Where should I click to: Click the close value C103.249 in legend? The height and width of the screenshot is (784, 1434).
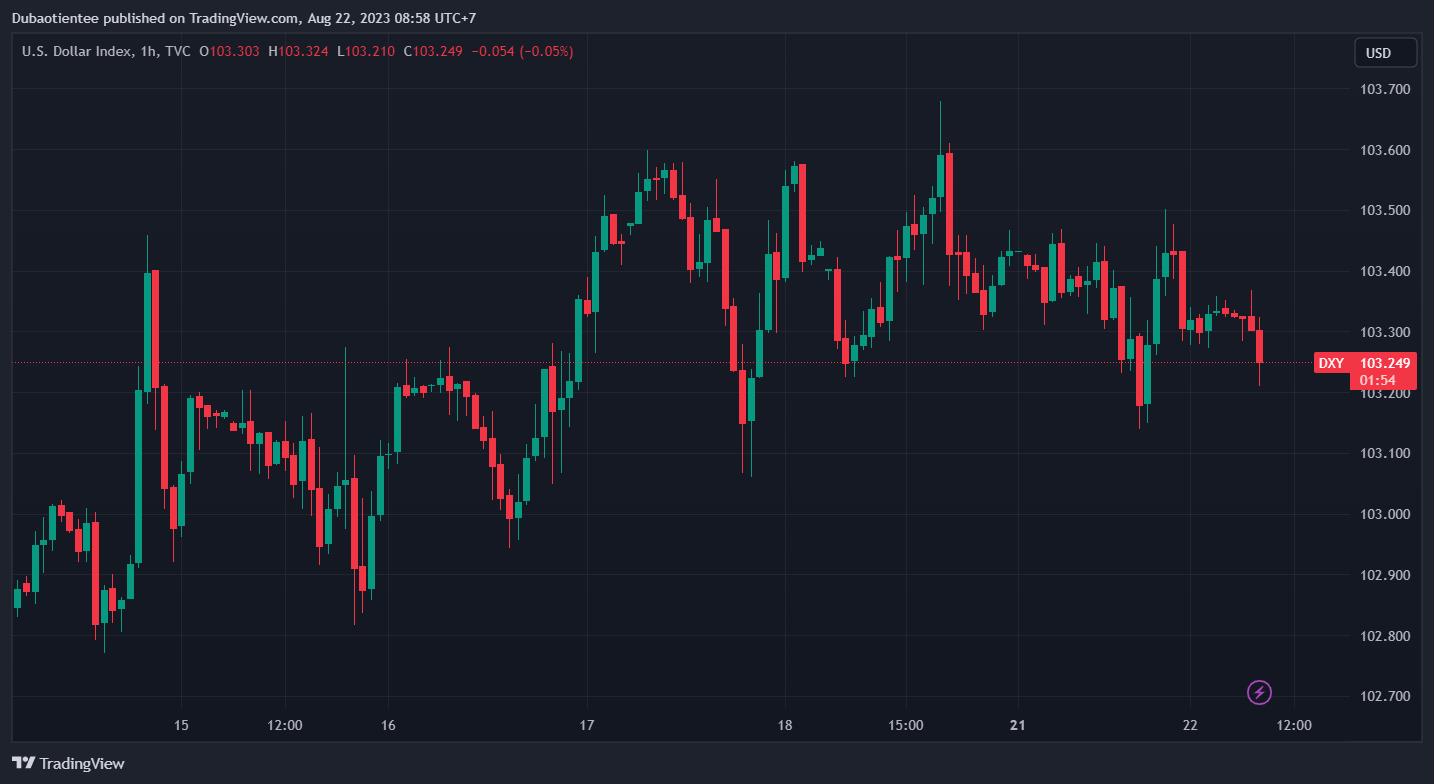click(x=433, y=51)
